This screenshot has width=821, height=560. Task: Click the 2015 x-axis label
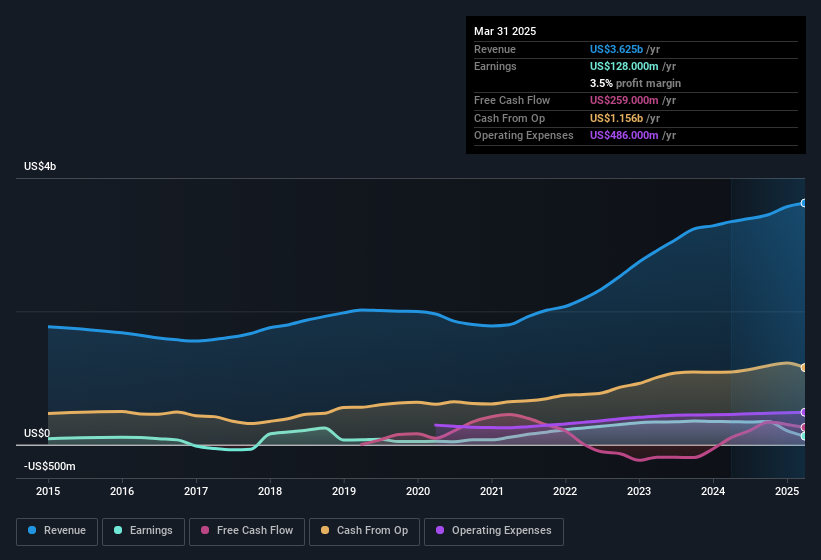click(x=48, y=491)
